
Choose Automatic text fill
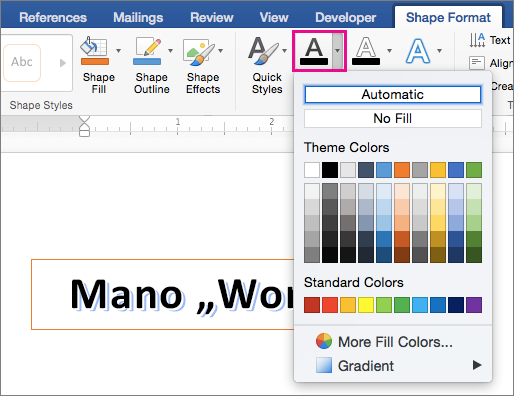[393, 95]
